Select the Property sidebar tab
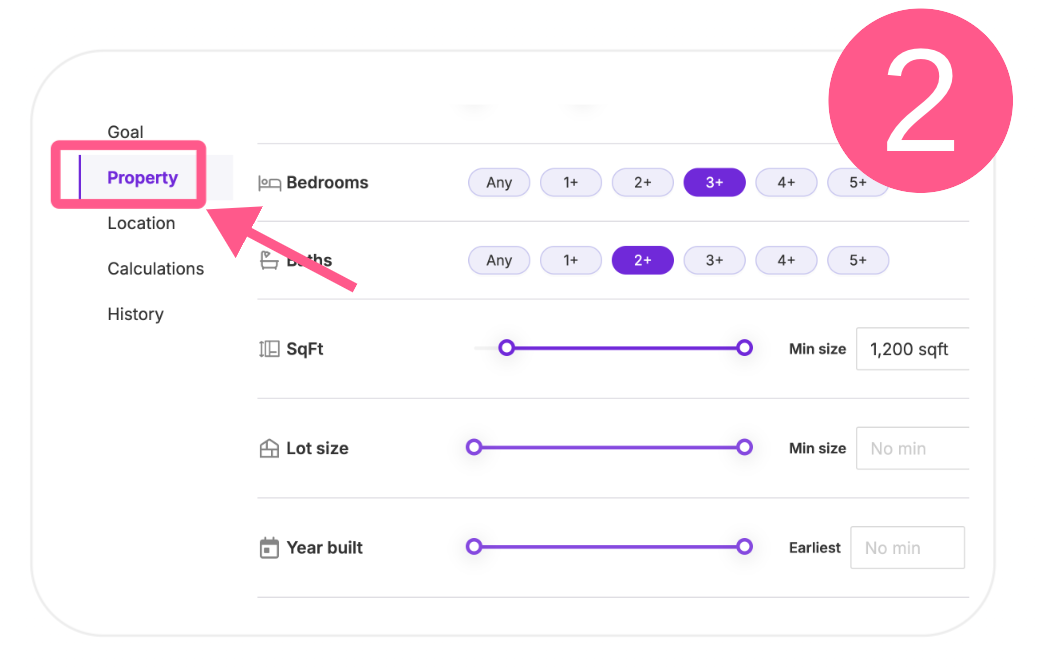This screenshot has width=1042, height=670. [x=142, y=177]
